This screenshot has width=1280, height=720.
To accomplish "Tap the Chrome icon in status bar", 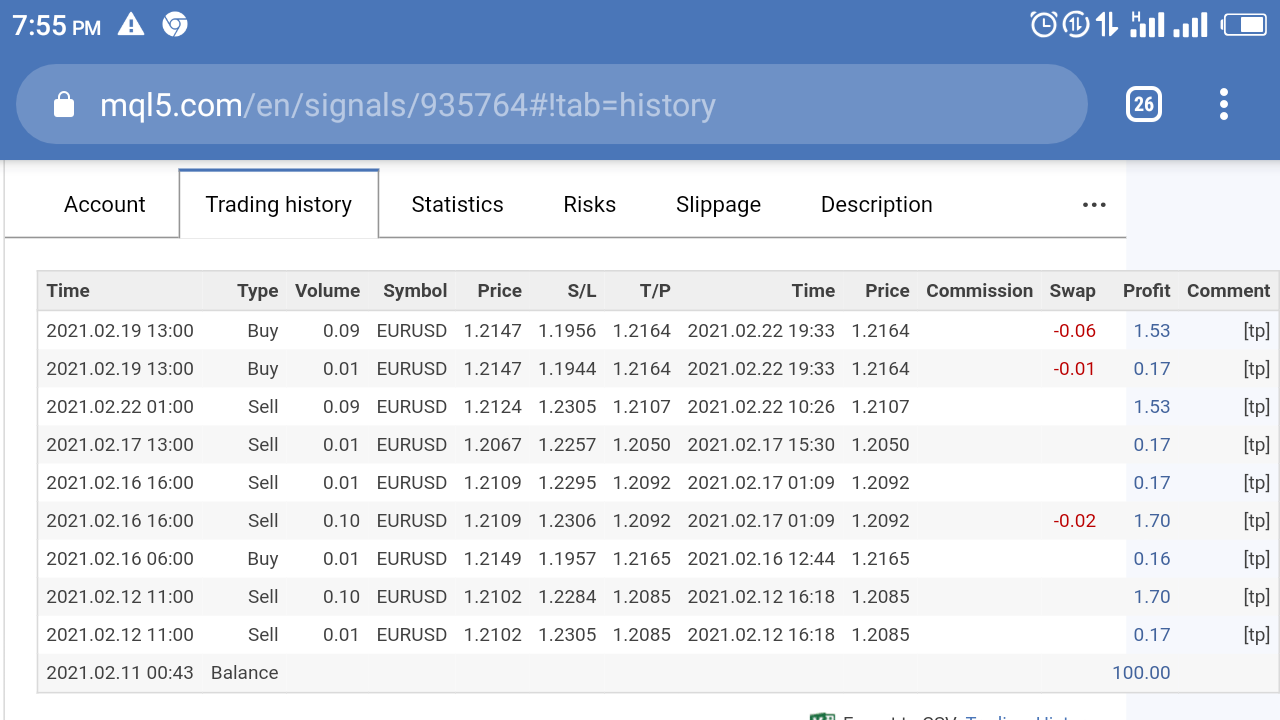I will 175,25.
